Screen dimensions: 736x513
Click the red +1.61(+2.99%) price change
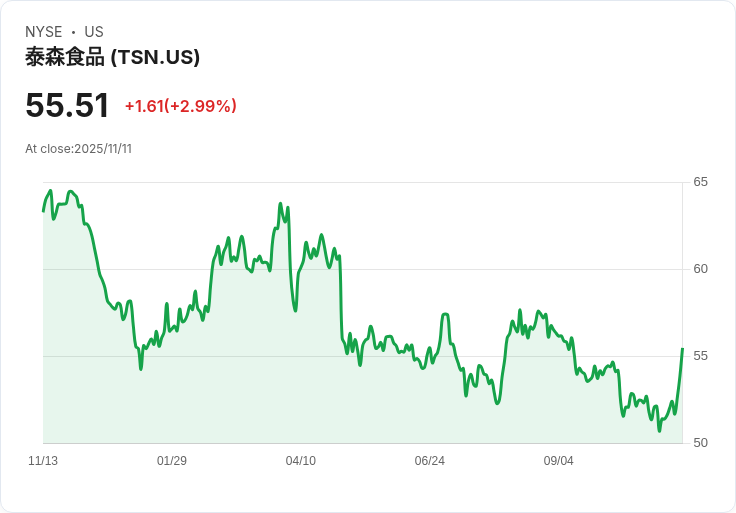pos(180,106)
